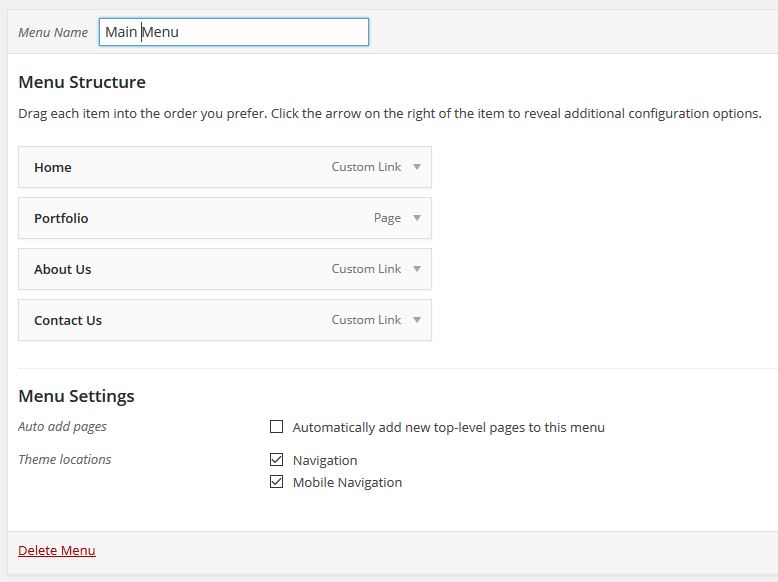Open About Us configuration arrow
Screen dimensions: 778x582
pyautogui.click(x=417, y=269)
